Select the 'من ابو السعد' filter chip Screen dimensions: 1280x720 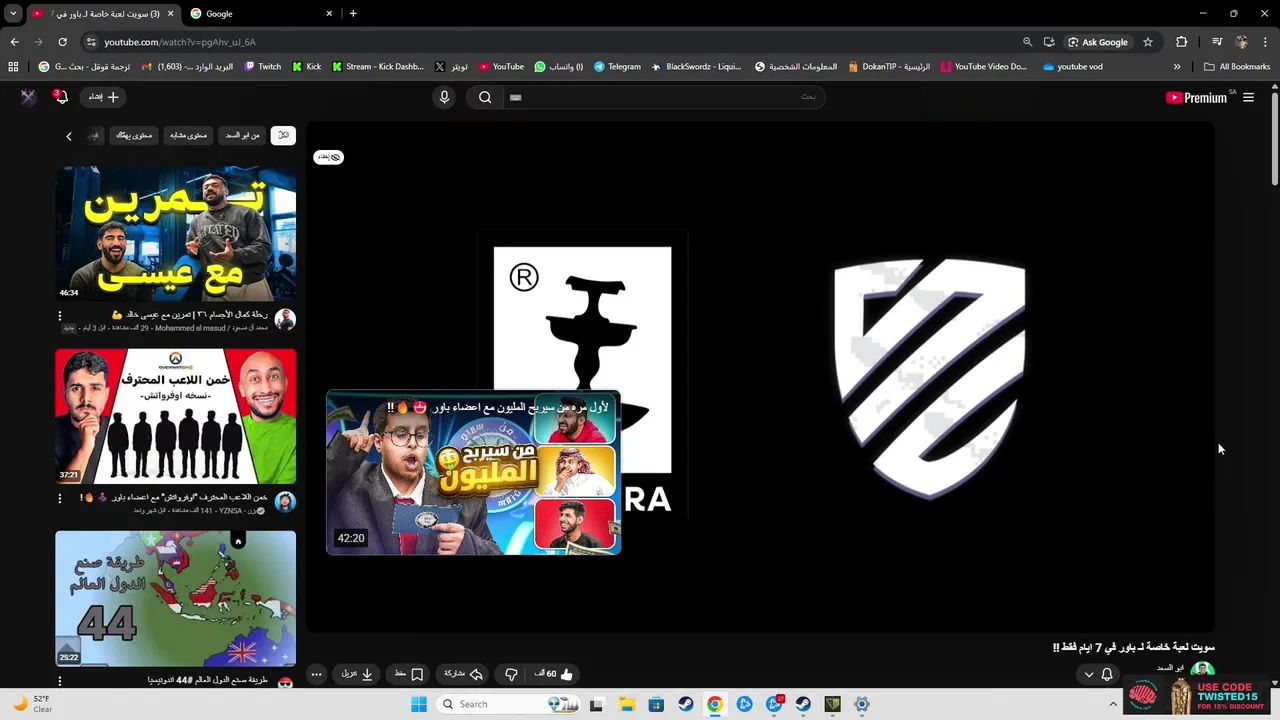[242, 135]
